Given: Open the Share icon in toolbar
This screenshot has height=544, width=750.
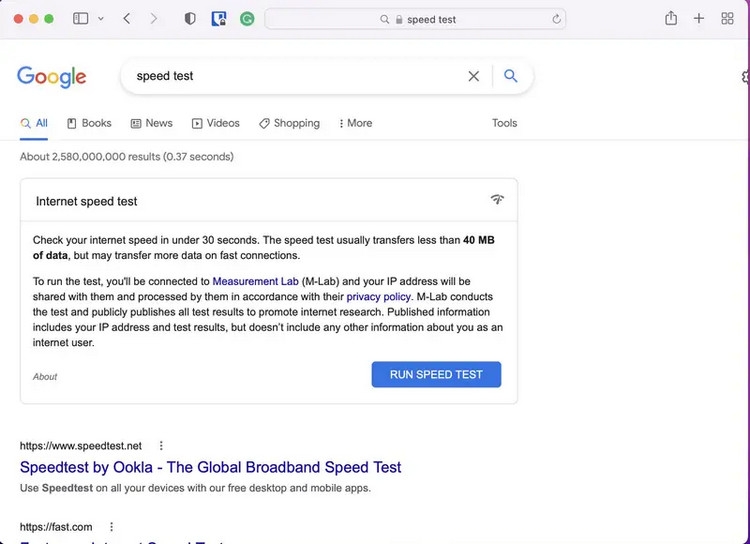Looking at the screenshot, I should pos(671,19).
